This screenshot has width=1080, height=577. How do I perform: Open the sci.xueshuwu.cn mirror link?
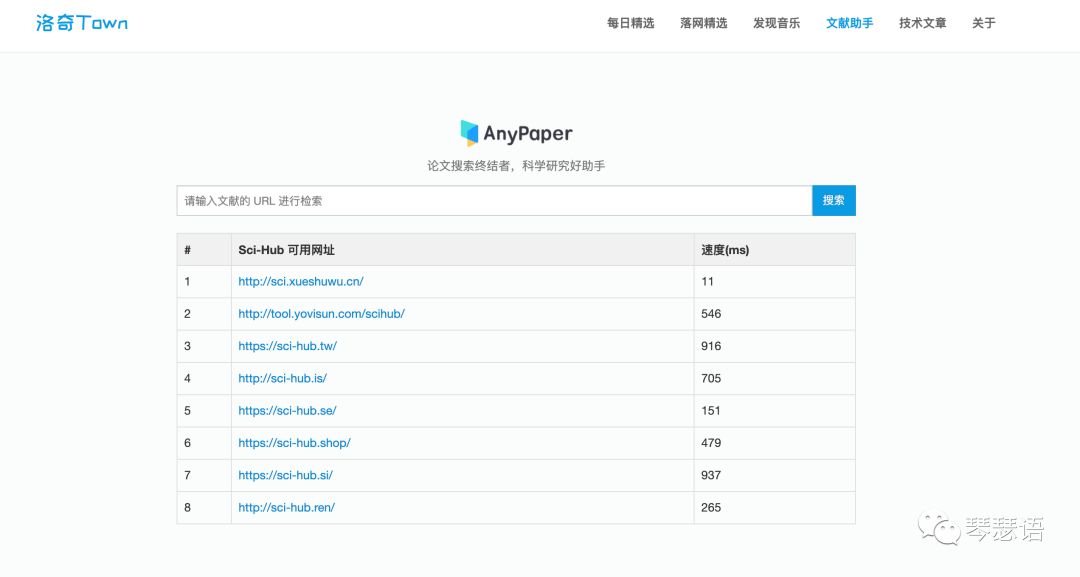tap(299, 281)
